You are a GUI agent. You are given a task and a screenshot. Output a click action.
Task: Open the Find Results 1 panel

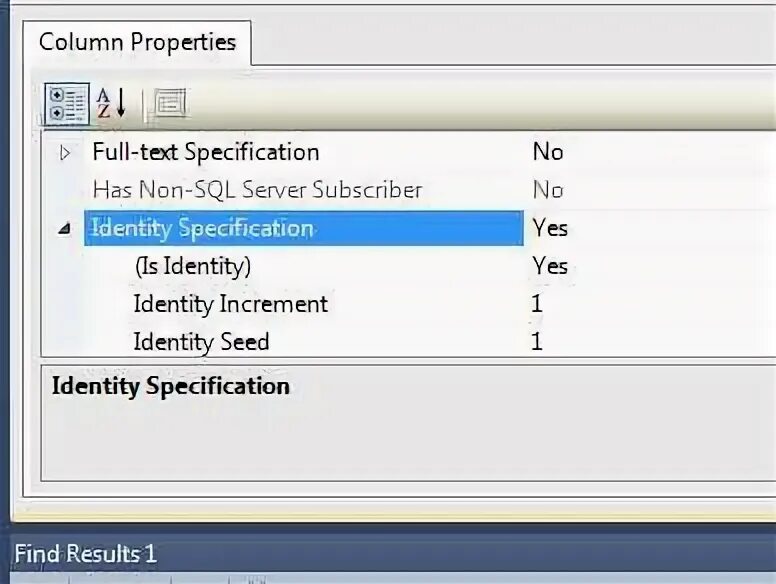(85, 553)
